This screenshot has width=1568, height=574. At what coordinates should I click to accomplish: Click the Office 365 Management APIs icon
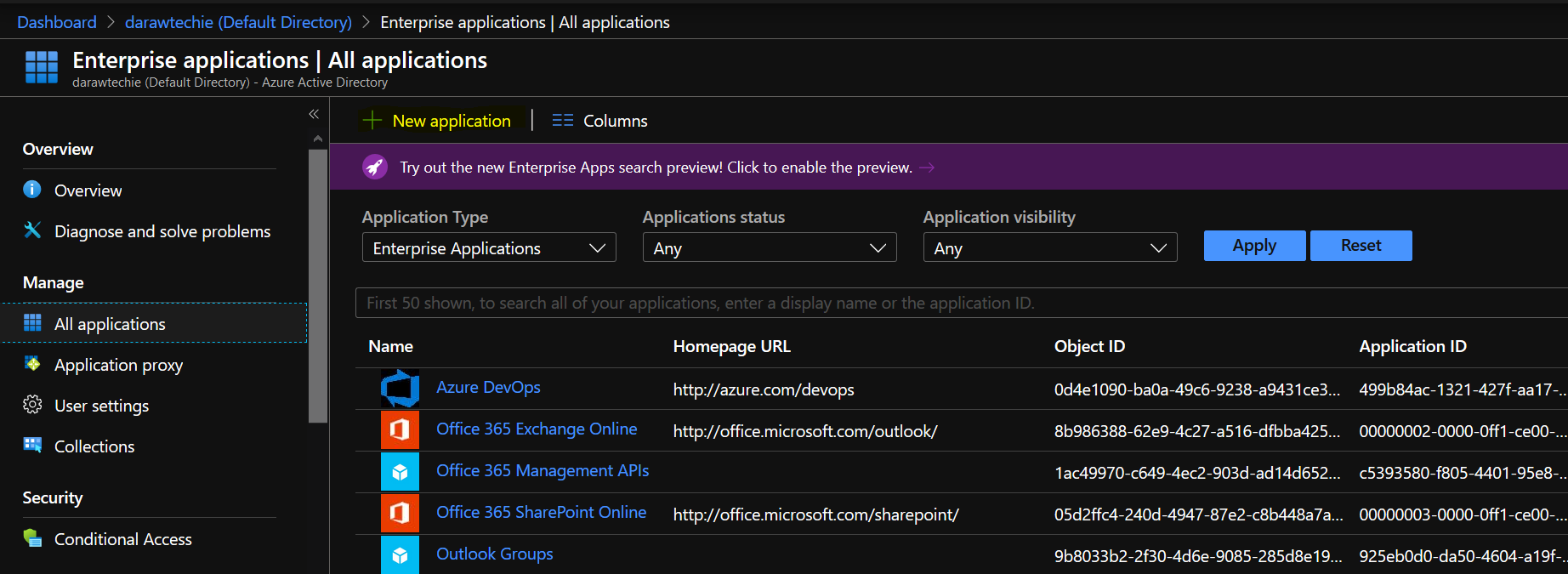pyautogui.click(x=400, y=471)
